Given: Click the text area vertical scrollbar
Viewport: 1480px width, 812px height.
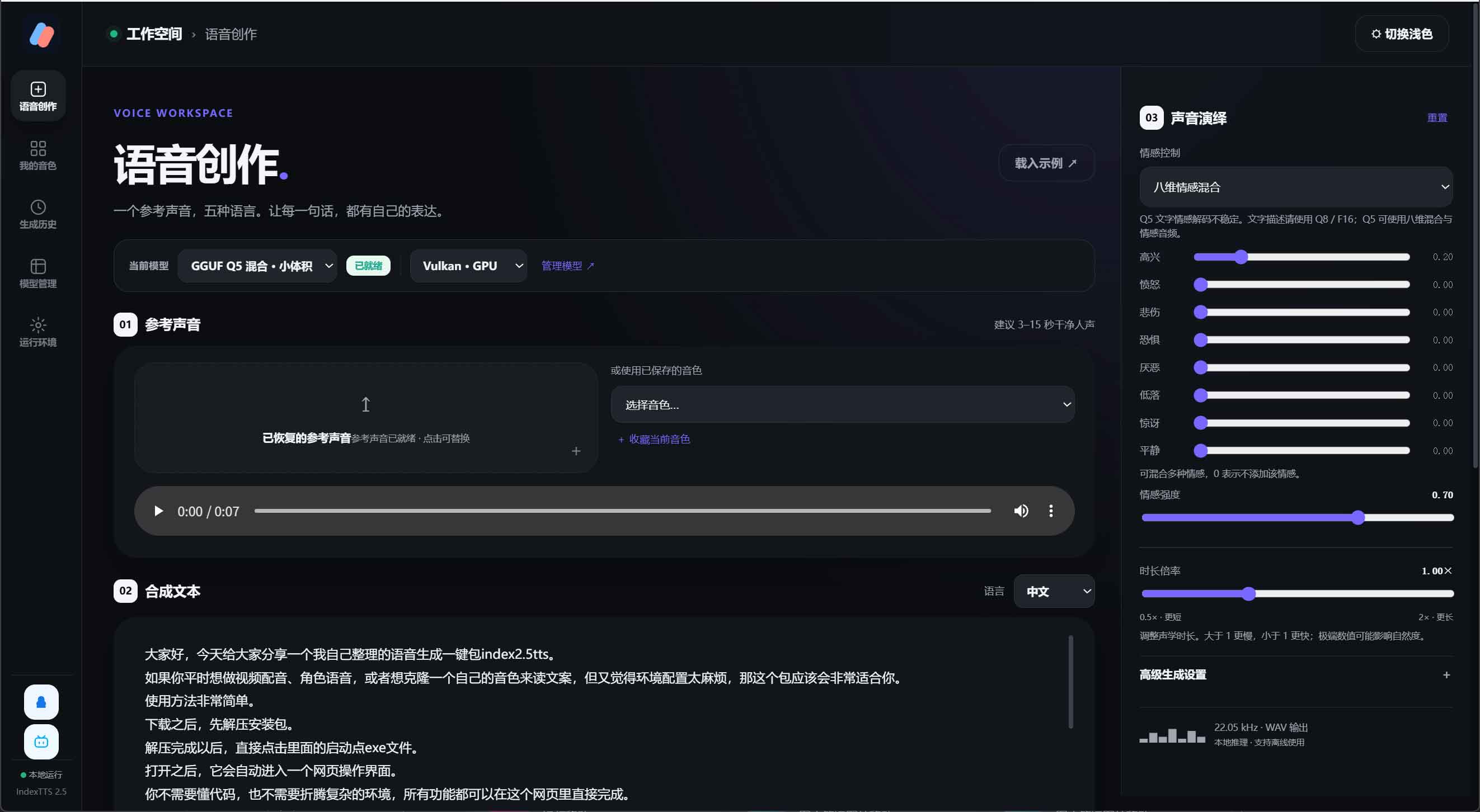Looking at the screenshot, I should point(1070,682).
